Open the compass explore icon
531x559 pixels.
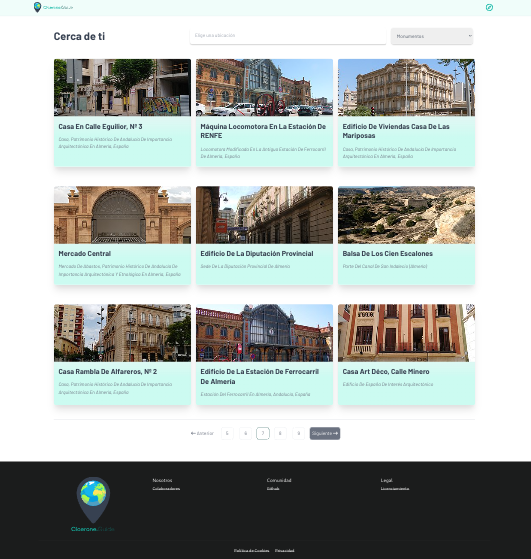[x=489, y=7]
